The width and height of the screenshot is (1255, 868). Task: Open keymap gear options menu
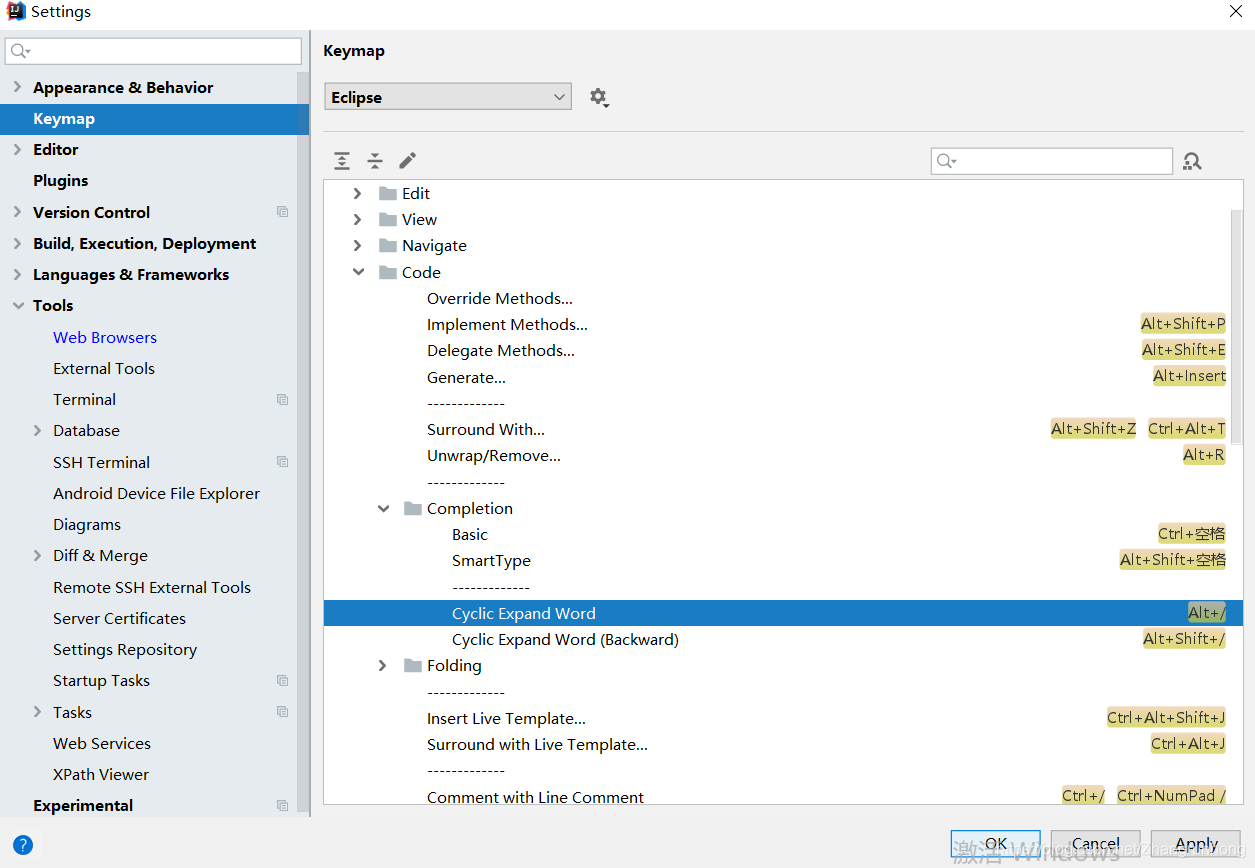(599, 97)
